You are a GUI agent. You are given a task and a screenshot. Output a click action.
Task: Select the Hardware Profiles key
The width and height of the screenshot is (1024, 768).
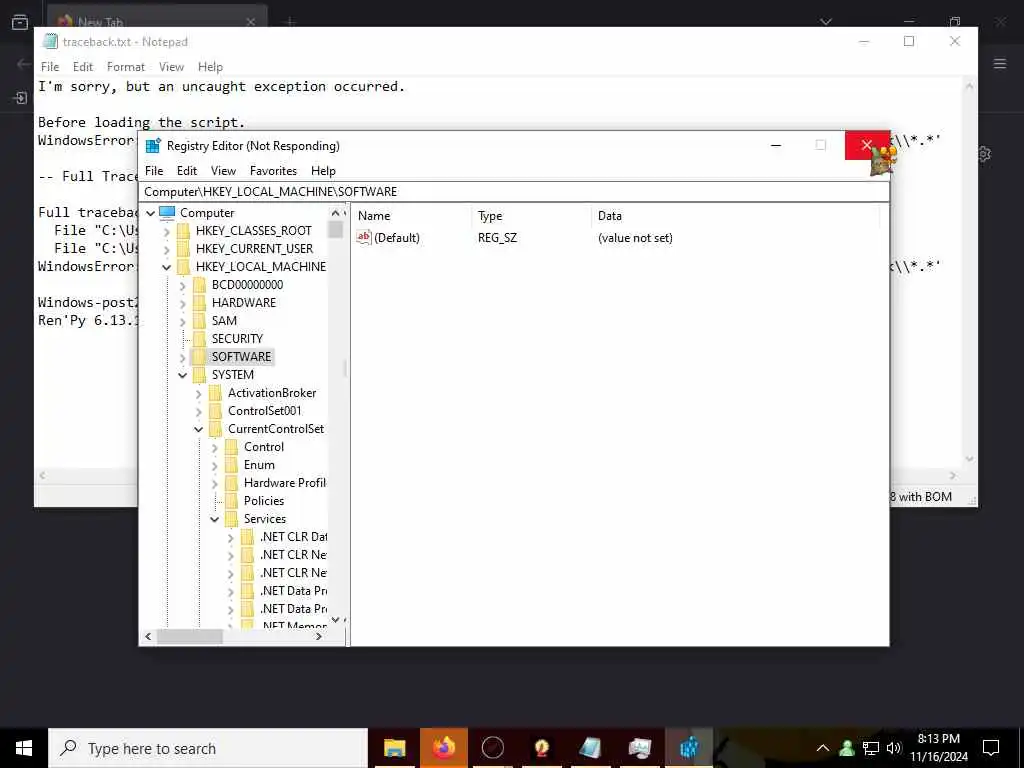pos(285,483)
